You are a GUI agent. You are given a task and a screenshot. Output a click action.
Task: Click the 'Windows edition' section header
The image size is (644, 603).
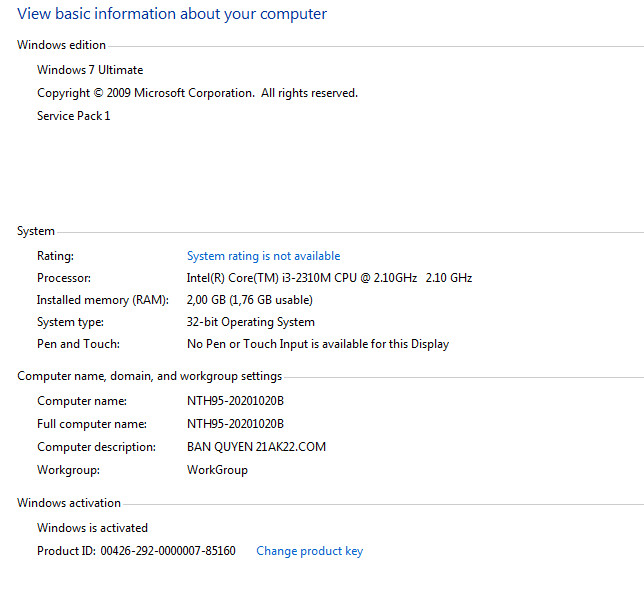(x=62, y=45)
